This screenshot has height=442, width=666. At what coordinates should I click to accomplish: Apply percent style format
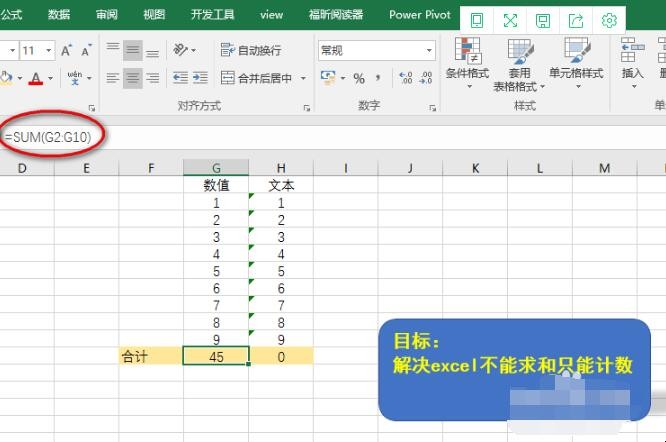click(x=359, y=78)
